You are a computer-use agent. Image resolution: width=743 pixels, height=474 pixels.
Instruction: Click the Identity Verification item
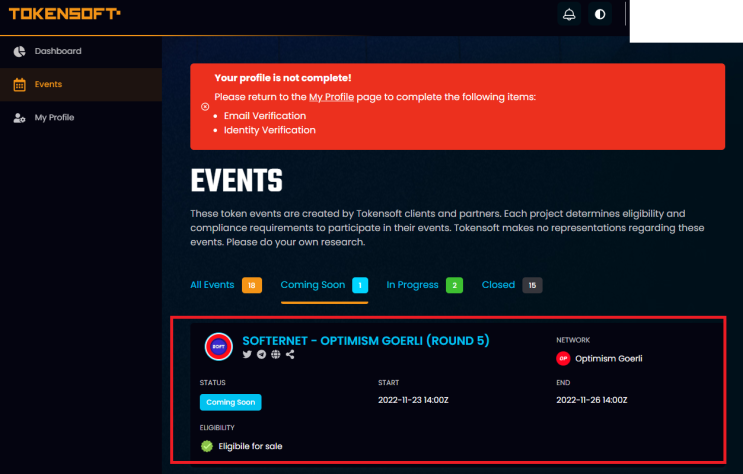point(270,130)
